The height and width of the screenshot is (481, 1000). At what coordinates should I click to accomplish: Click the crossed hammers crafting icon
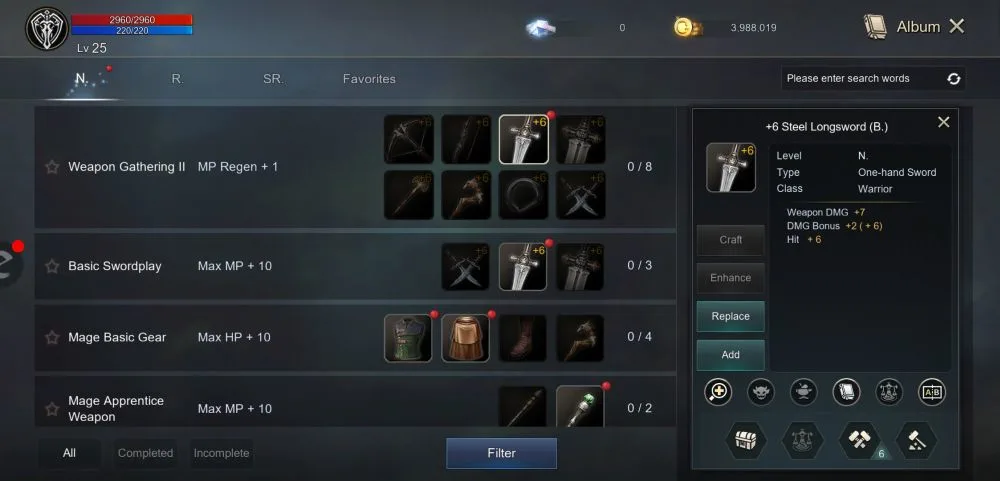[859, 440]
